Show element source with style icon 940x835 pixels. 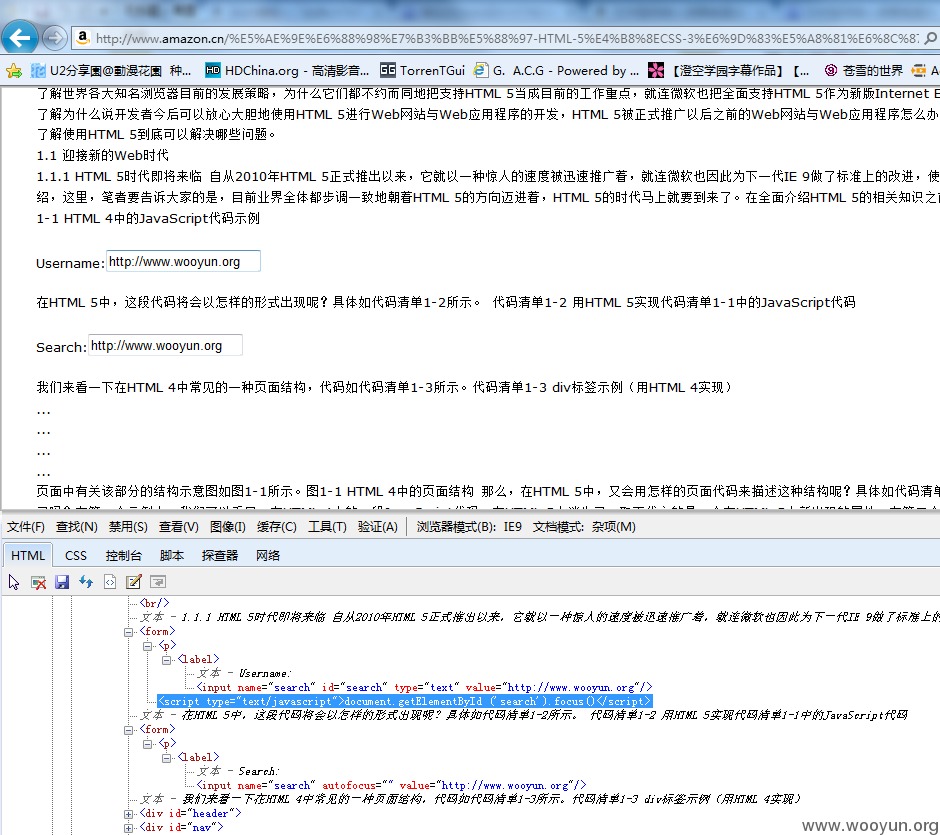[110, 582]
